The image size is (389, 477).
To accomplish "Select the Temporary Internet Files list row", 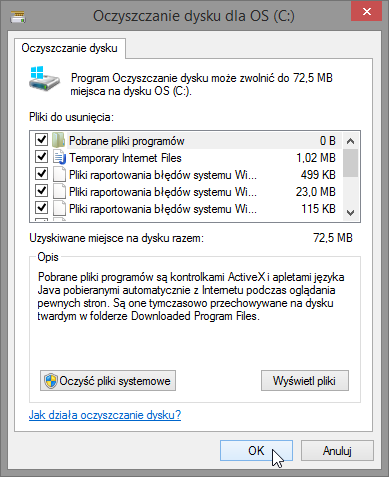I will point(188,157).
